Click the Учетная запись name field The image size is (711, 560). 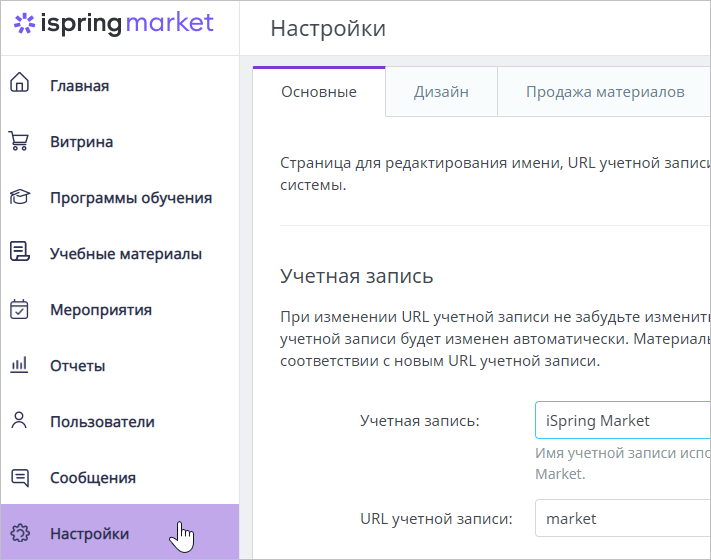(x=623, y=420)
